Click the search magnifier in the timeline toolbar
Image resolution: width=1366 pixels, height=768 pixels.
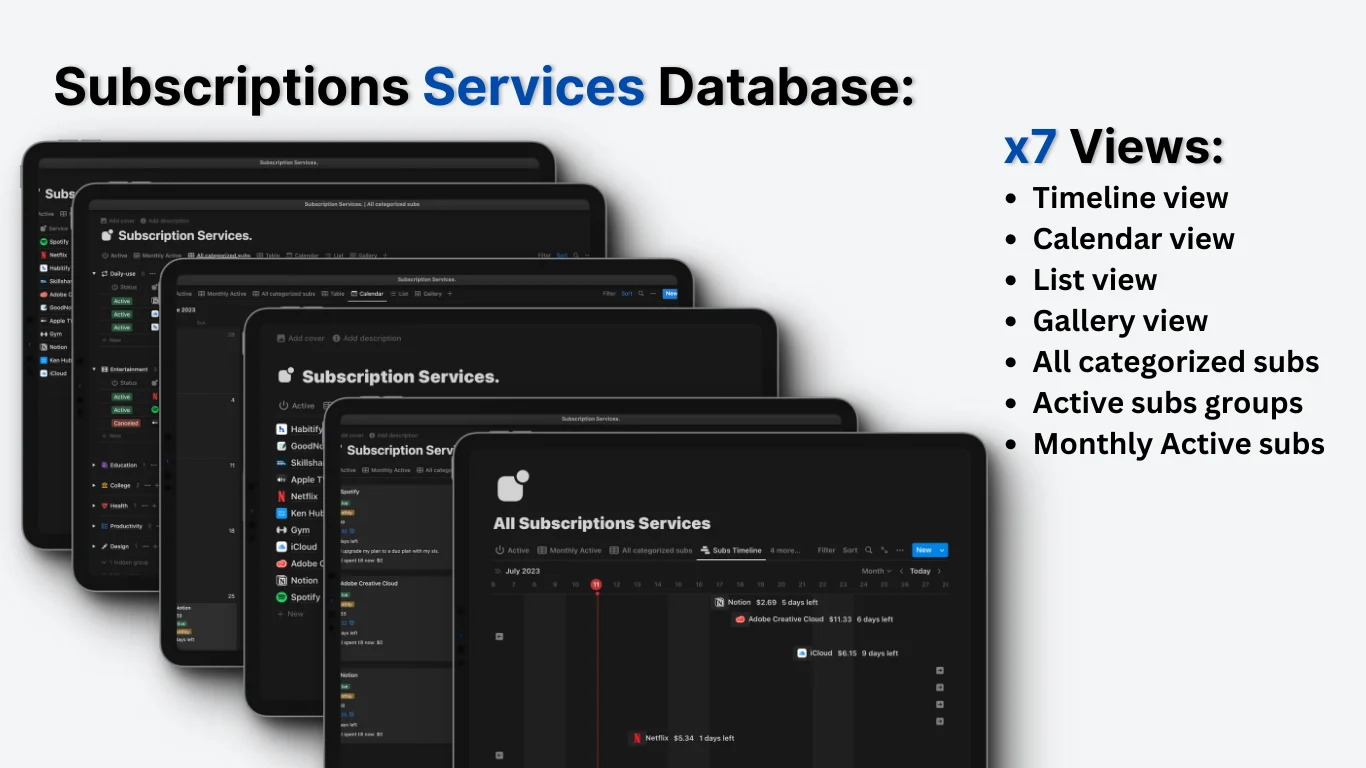(869, 550)
